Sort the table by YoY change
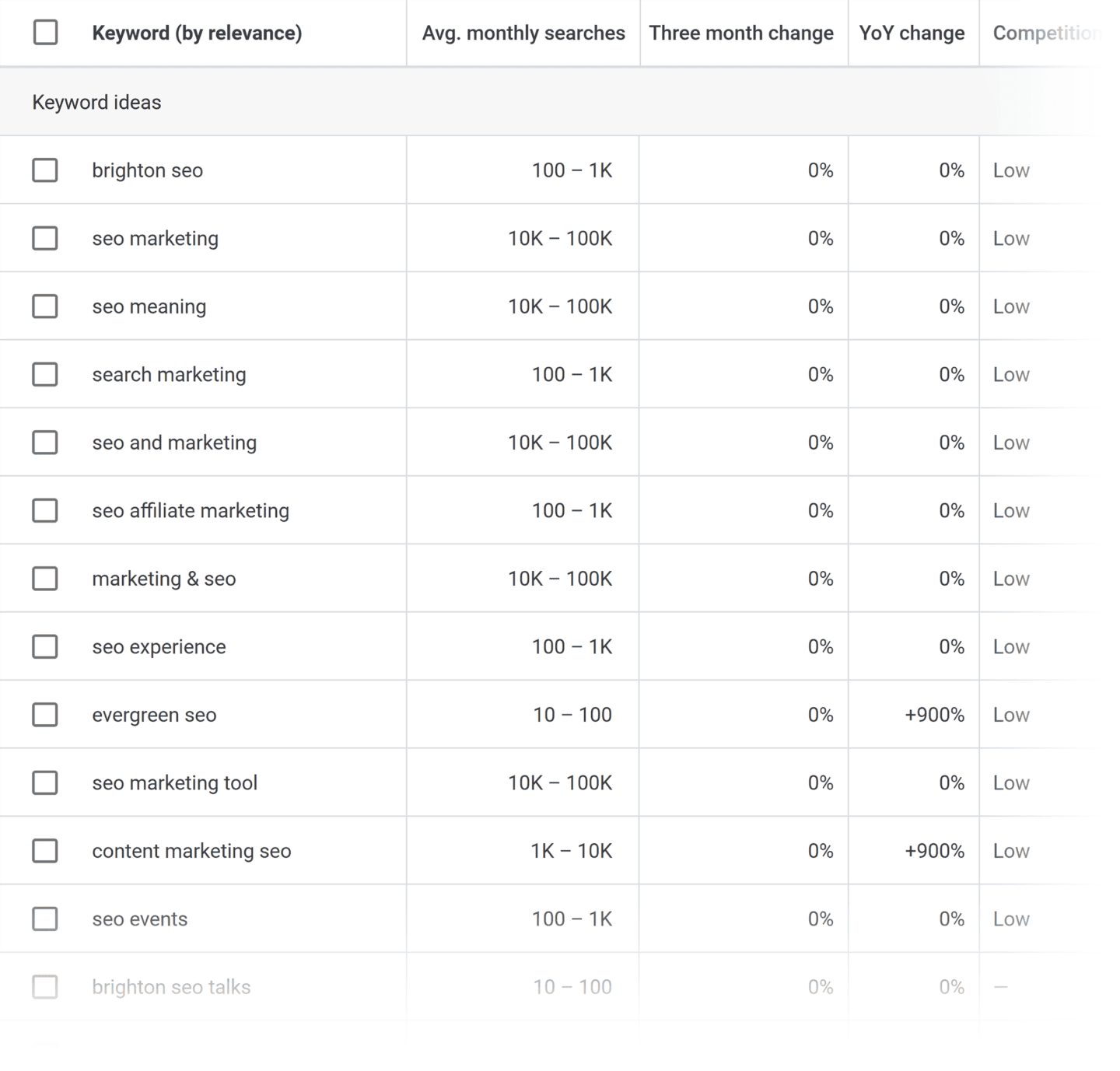This screenshot has width=1120, height=1071. point(912,33)
